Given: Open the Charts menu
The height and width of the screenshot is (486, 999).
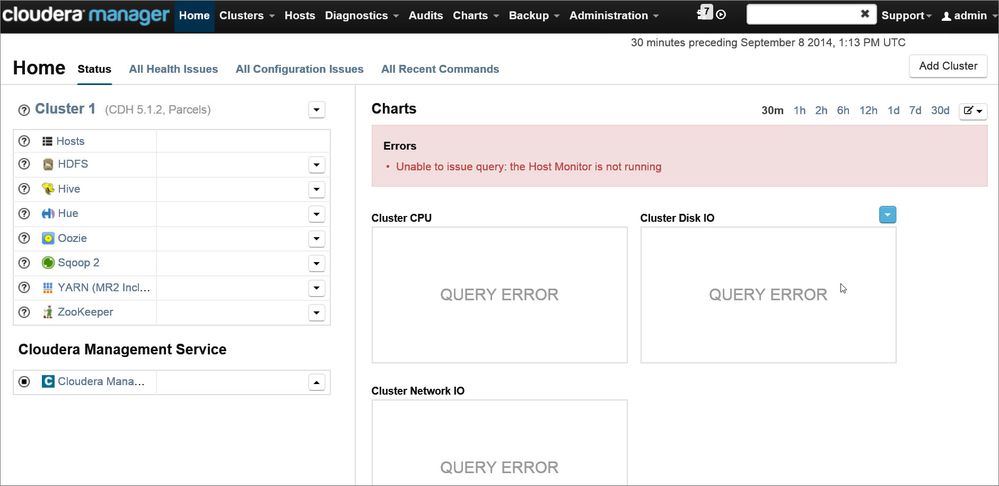Looking at the screenshot, I should pyautogui.click(x=475, y=15).
